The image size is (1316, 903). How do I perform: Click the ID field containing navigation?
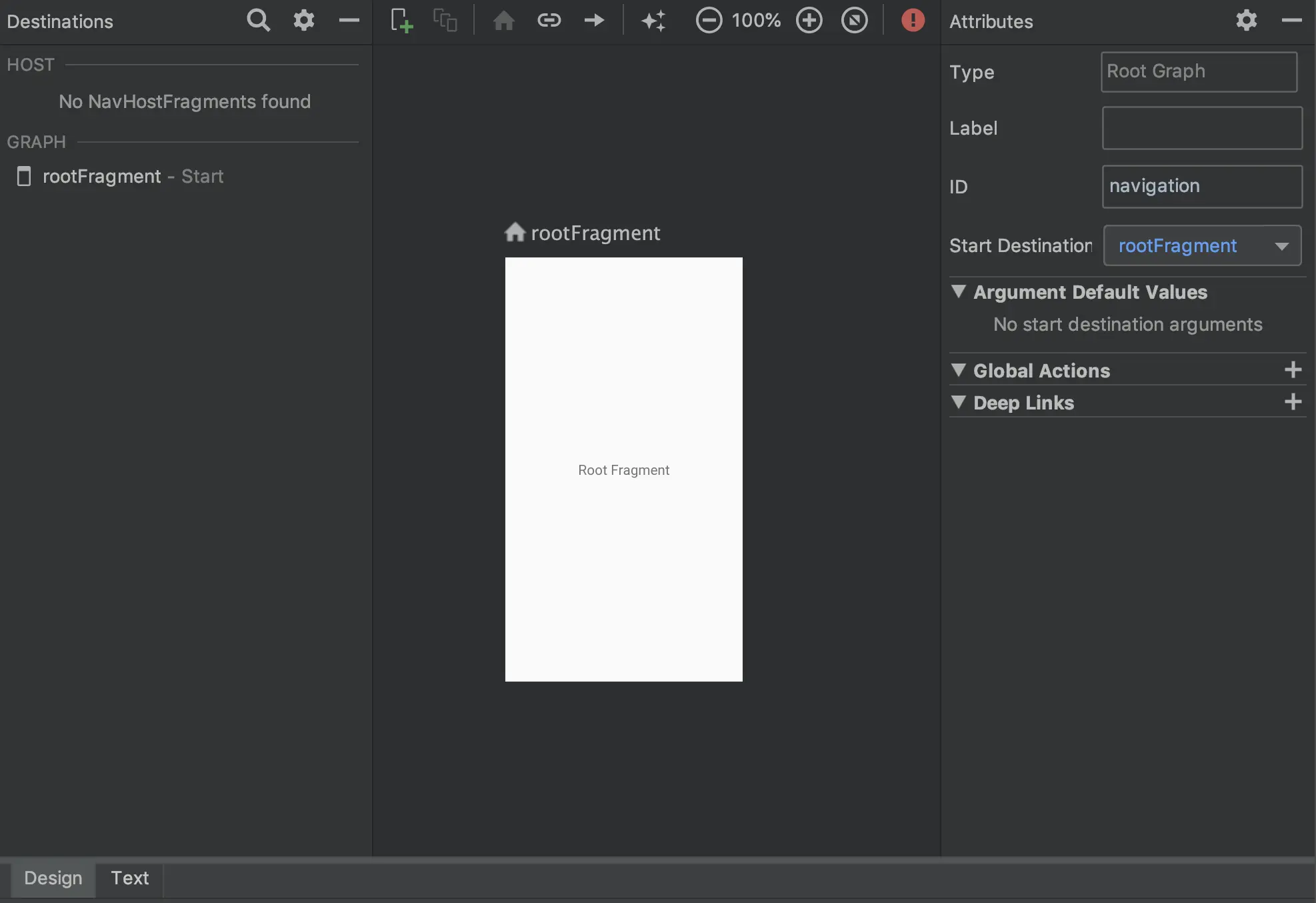click(1202, 187)
